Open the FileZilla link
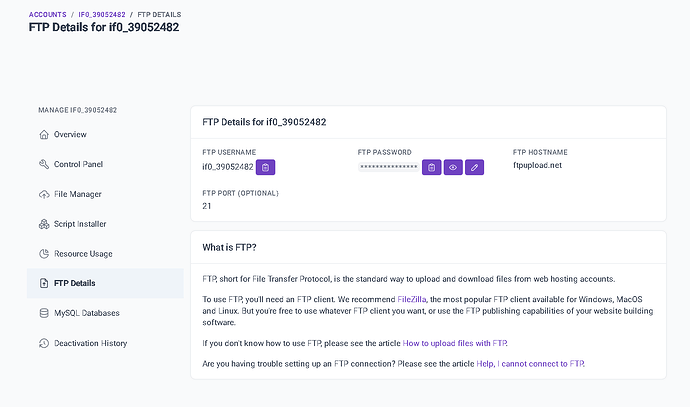Screen dimensions: 690x407 tap(411, 299)
